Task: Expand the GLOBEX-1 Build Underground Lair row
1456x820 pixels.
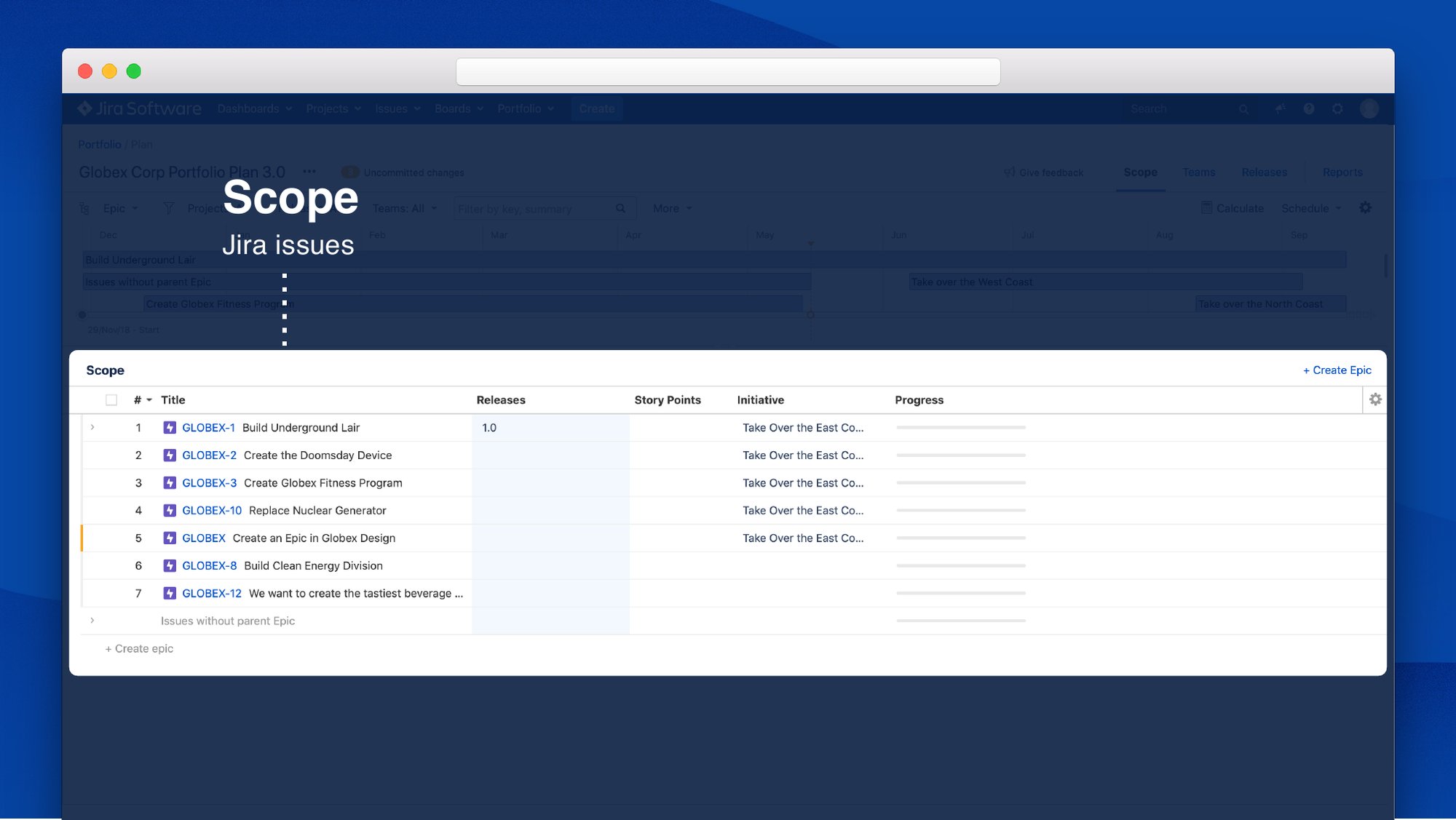Action: 92,427
